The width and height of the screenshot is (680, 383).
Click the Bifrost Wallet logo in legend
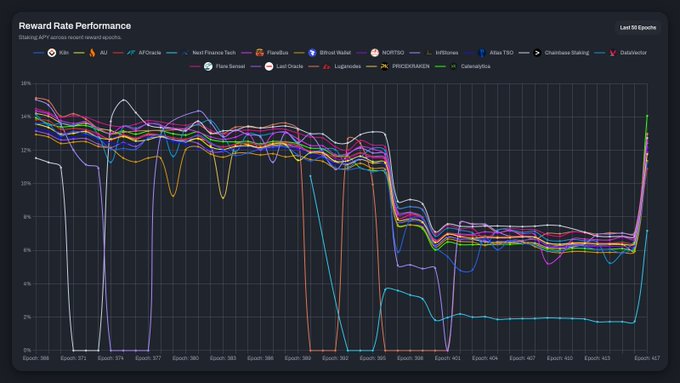312,53
